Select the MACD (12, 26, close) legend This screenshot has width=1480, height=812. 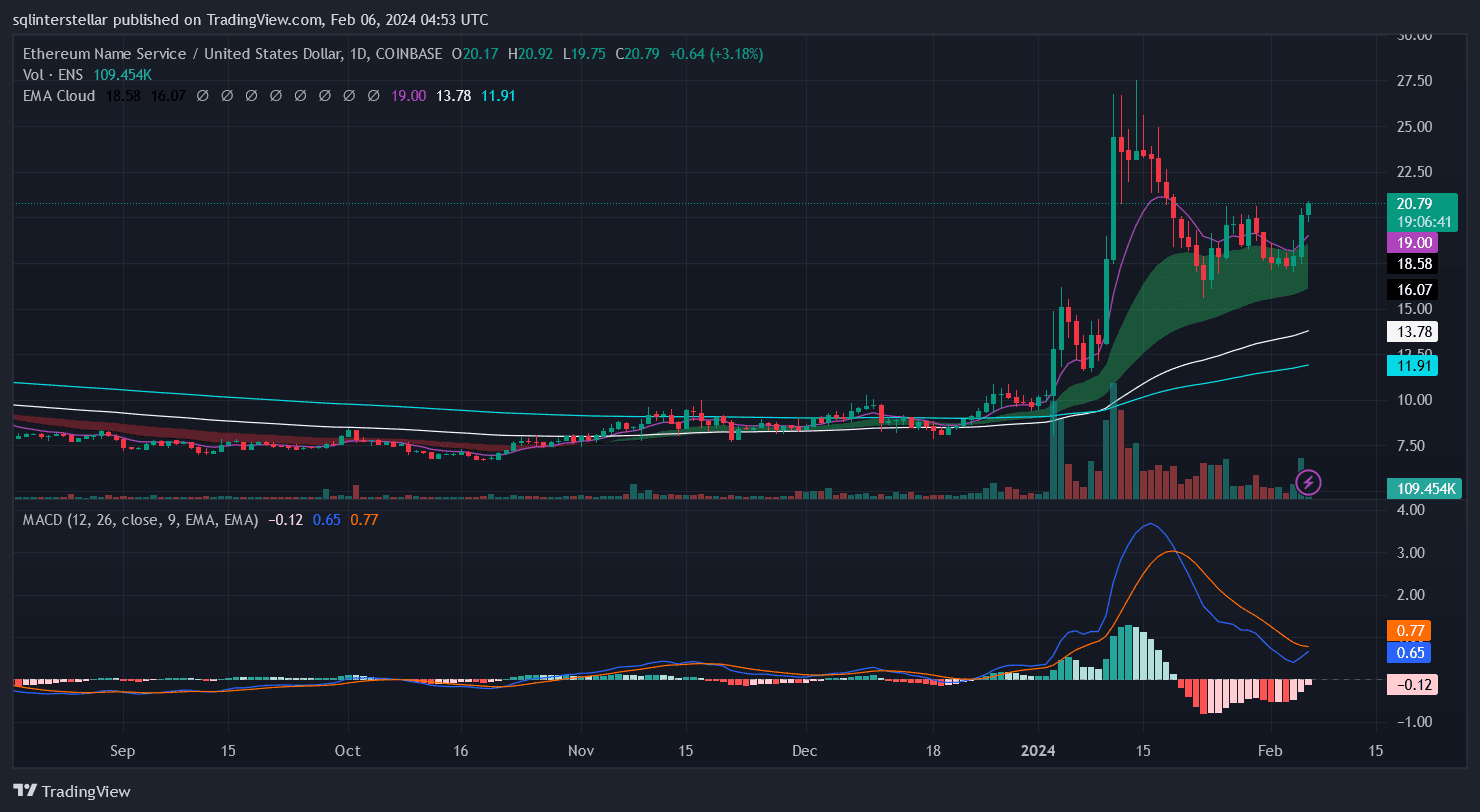(140, 520)
